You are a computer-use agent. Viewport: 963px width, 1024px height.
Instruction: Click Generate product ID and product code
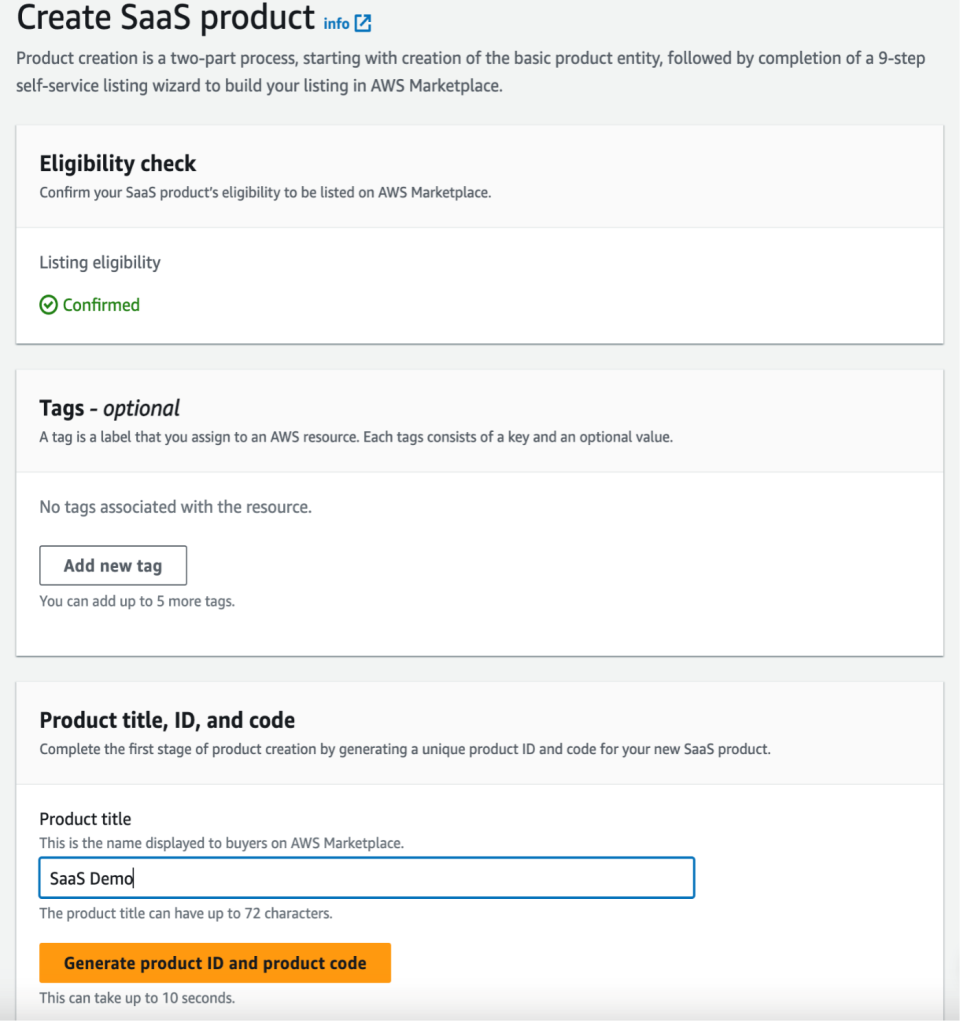pyautogui.click(x=214, y=962)
